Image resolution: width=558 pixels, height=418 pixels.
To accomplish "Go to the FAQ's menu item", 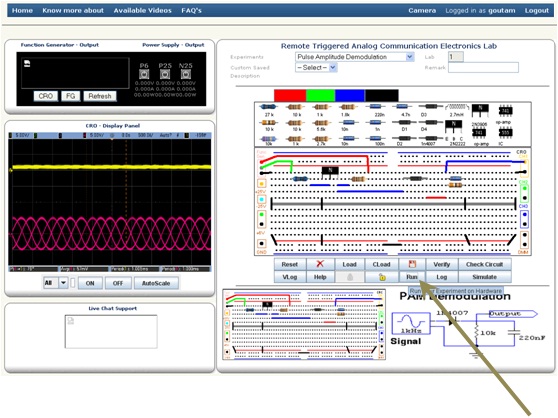I will point(191,10).
